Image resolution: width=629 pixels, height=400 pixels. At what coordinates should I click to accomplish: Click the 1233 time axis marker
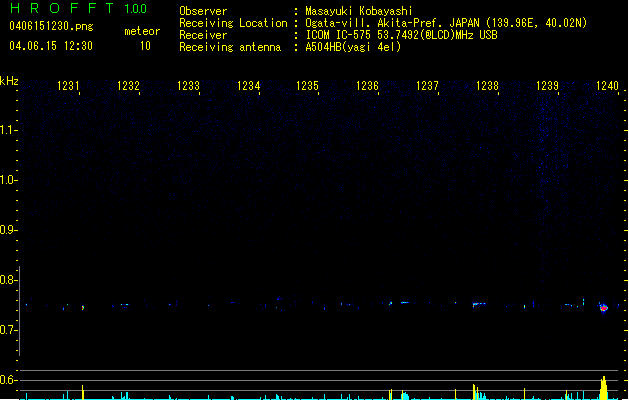coord(189,86)
